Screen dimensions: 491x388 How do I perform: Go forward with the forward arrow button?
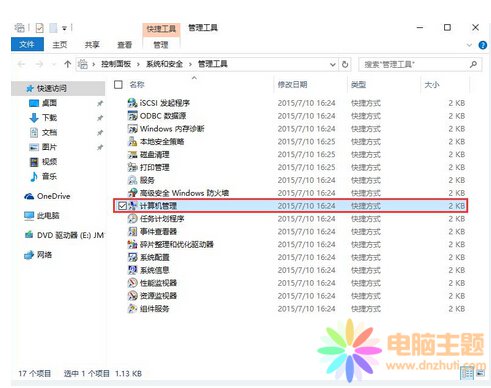(x=39, y=64)
